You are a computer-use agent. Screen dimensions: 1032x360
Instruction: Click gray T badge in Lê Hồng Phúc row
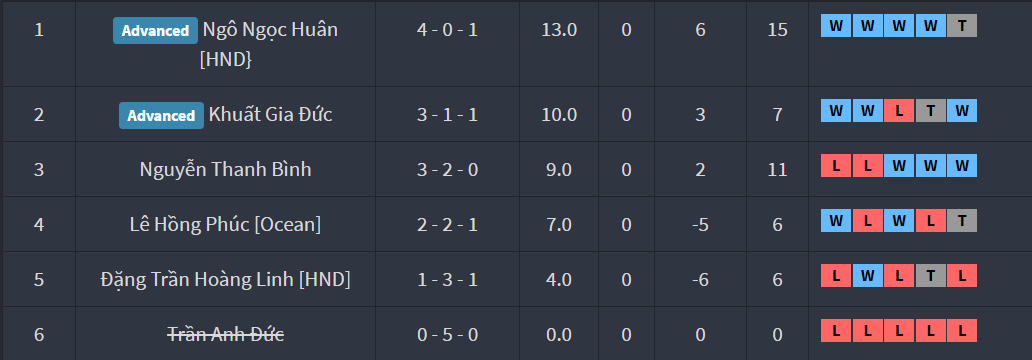[x=962, y=220]
